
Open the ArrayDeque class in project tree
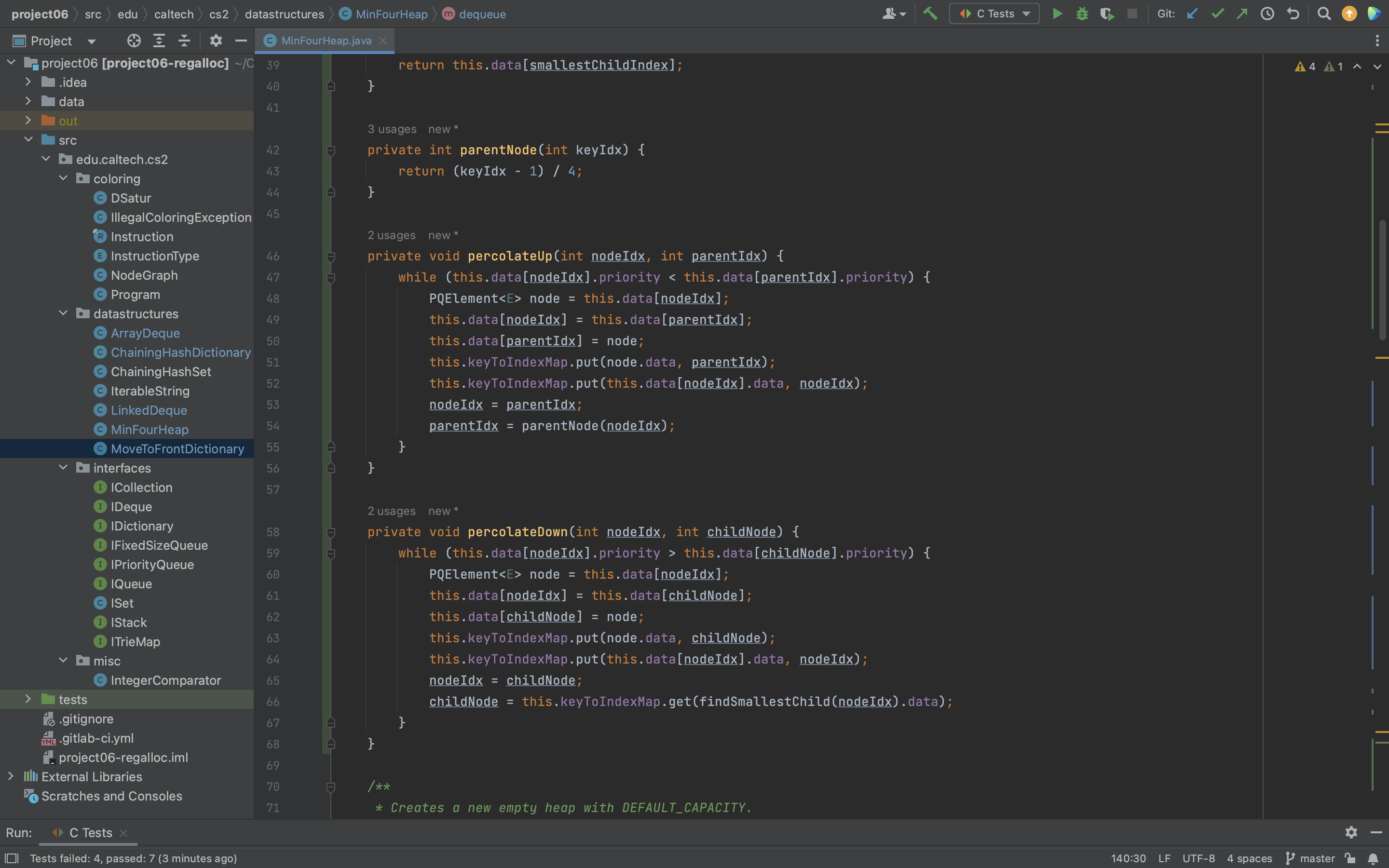coord(145,333)
